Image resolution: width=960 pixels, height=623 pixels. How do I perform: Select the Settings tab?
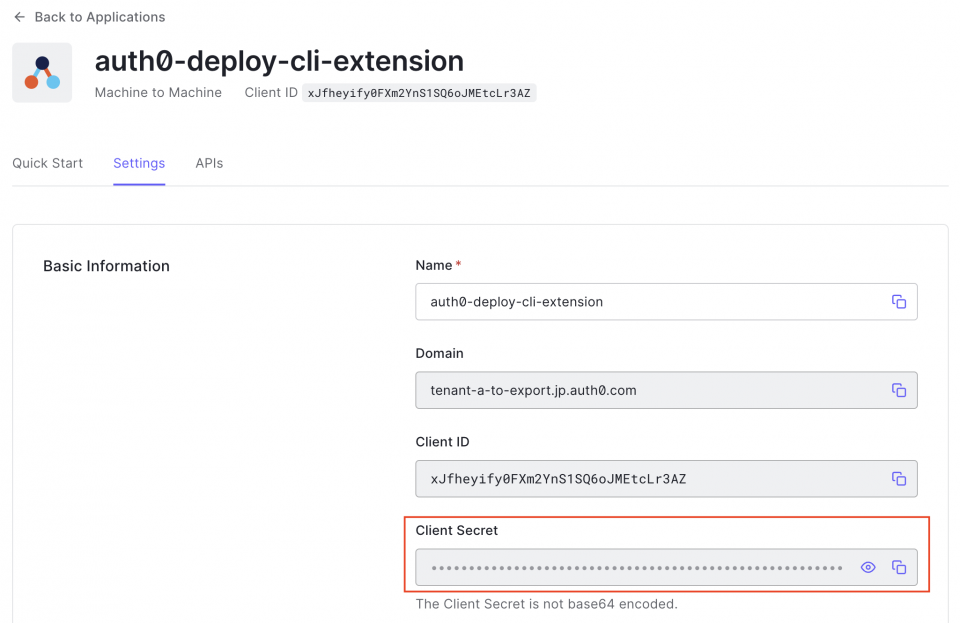tap(139, 162)
